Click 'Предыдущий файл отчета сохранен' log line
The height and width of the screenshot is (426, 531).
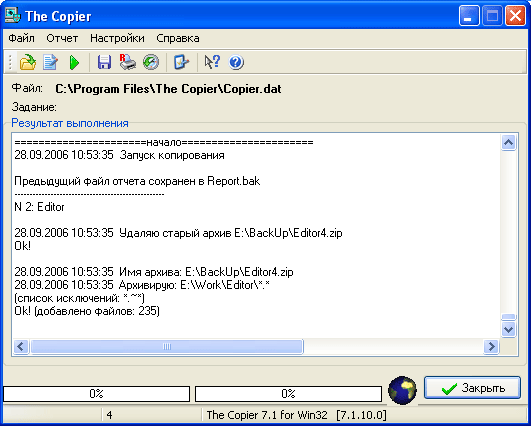(137, 181)
